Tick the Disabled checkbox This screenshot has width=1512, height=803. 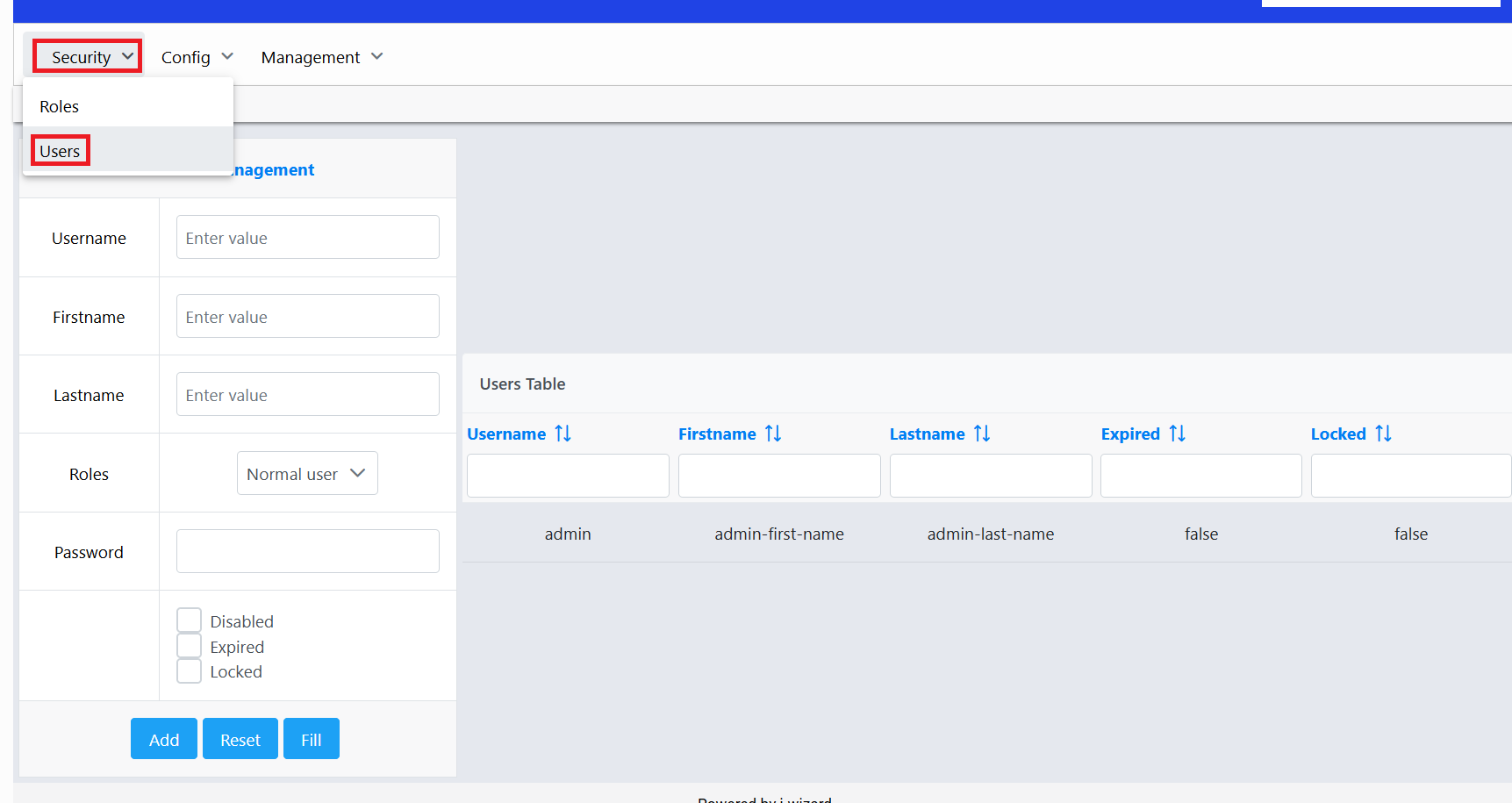(189, 620)
